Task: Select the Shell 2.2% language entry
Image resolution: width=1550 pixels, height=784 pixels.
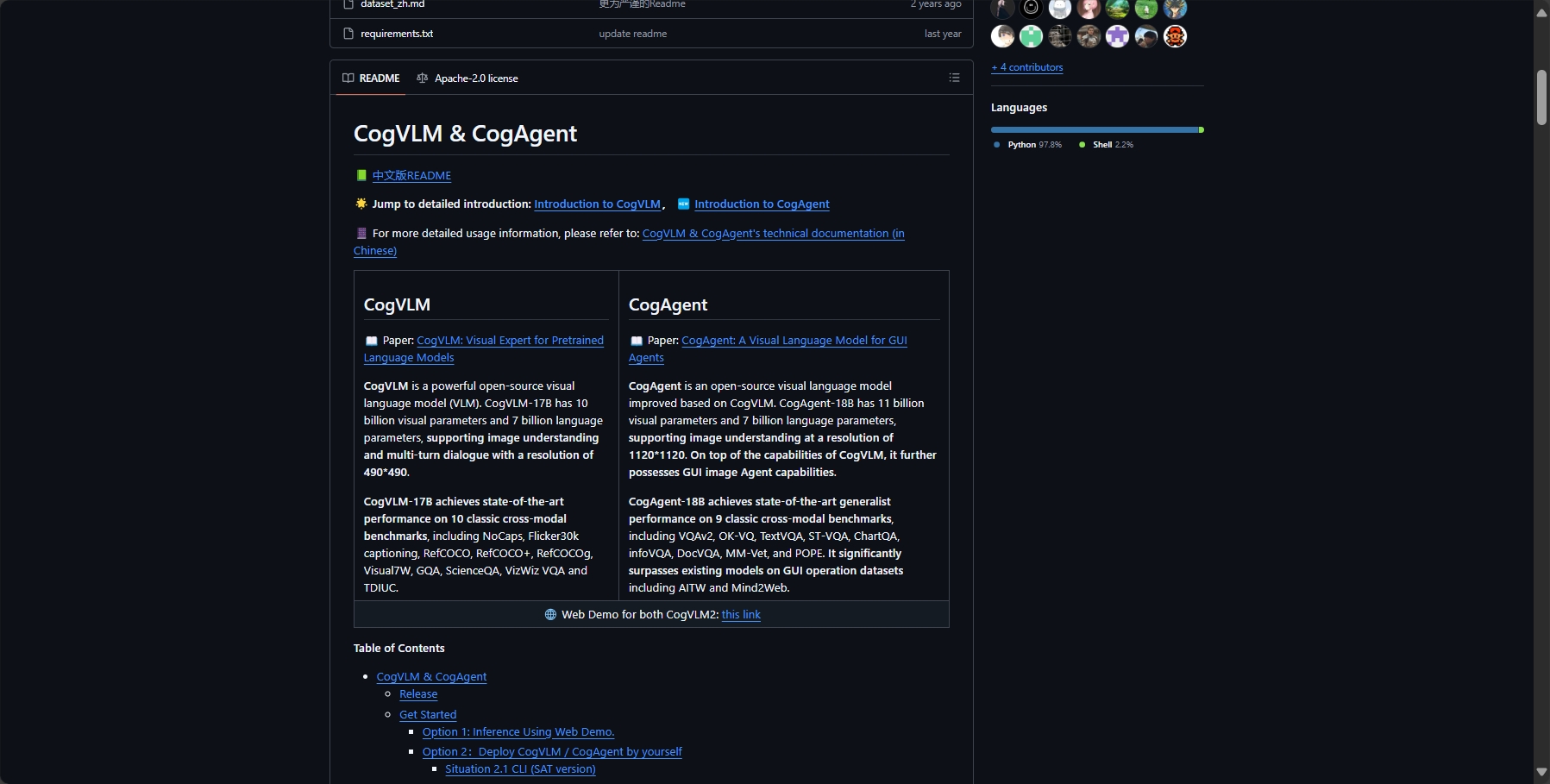Action: 1107,145
